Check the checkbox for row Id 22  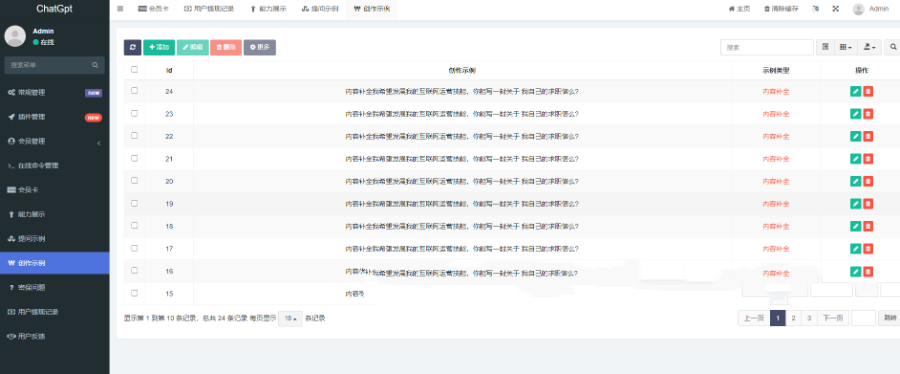(x=134, y=135)
